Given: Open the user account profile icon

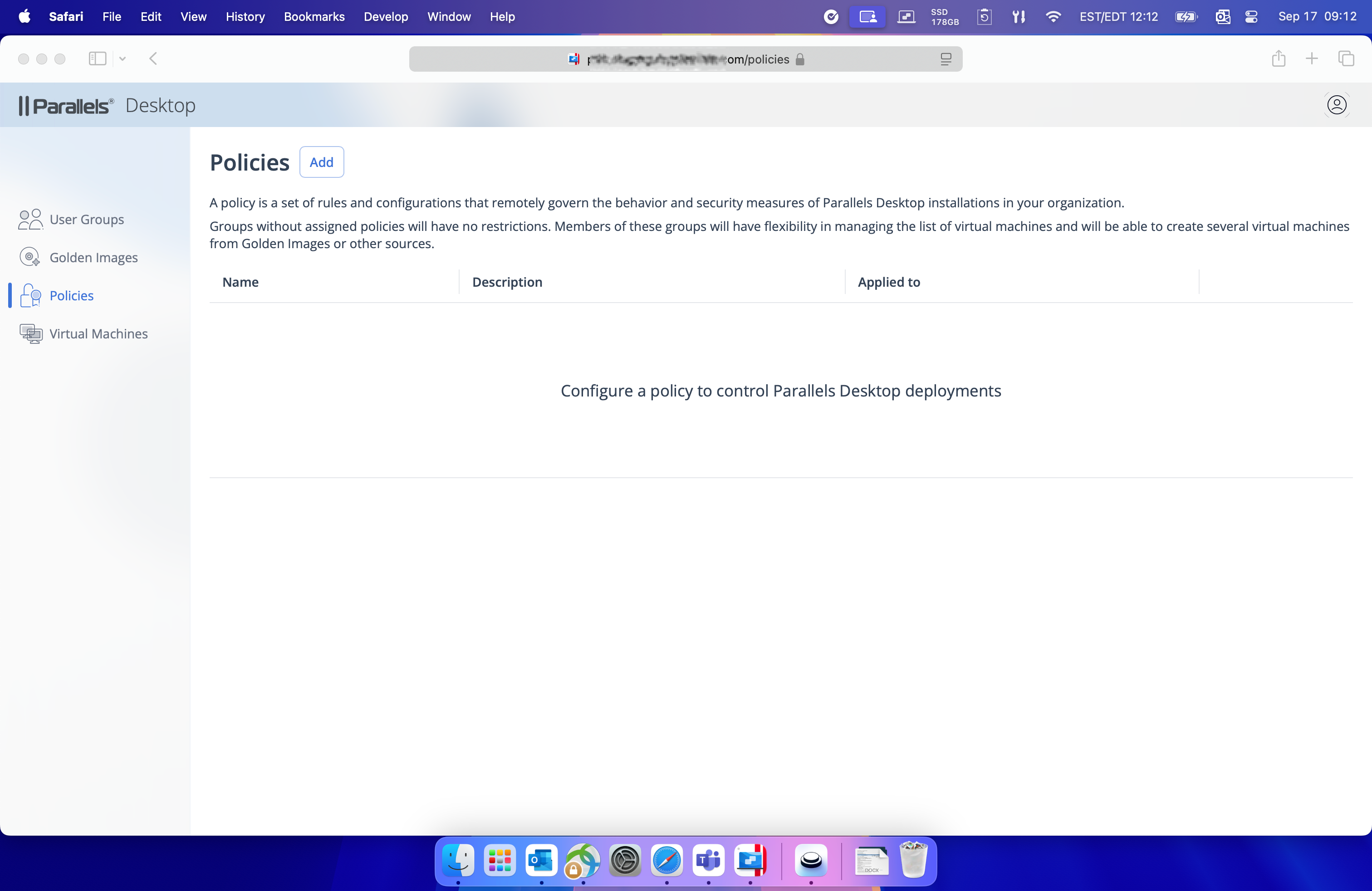Looking at the screenshot, I should [x=1336, y=105].
